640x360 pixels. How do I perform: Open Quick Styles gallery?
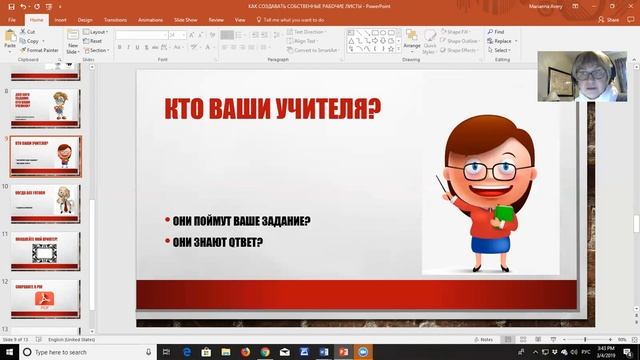pos(429,41)
